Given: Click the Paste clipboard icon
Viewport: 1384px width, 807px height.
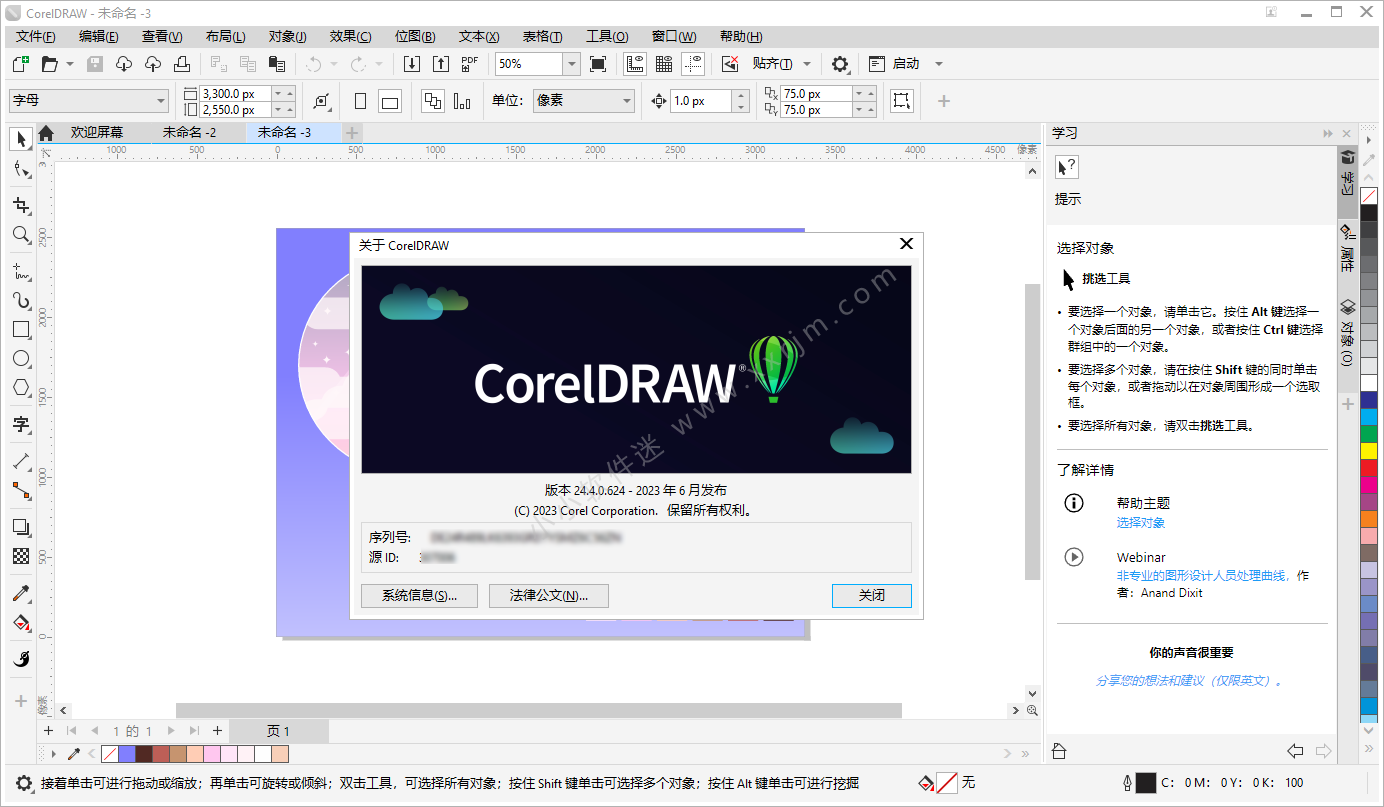Looking at the screenshot, I should [277, 64].
